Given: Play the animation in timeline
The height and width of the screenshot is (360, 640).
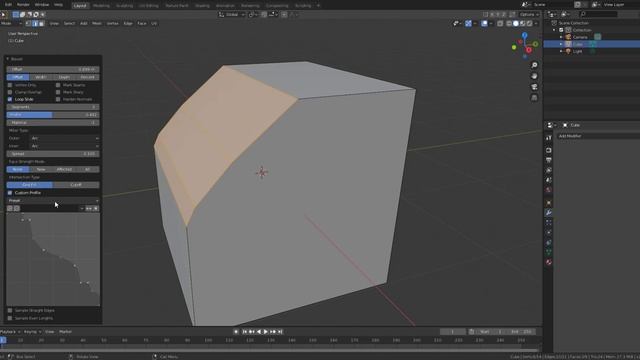Looking at the screenshot, I should pyautogui.click(x=266, y=332).
